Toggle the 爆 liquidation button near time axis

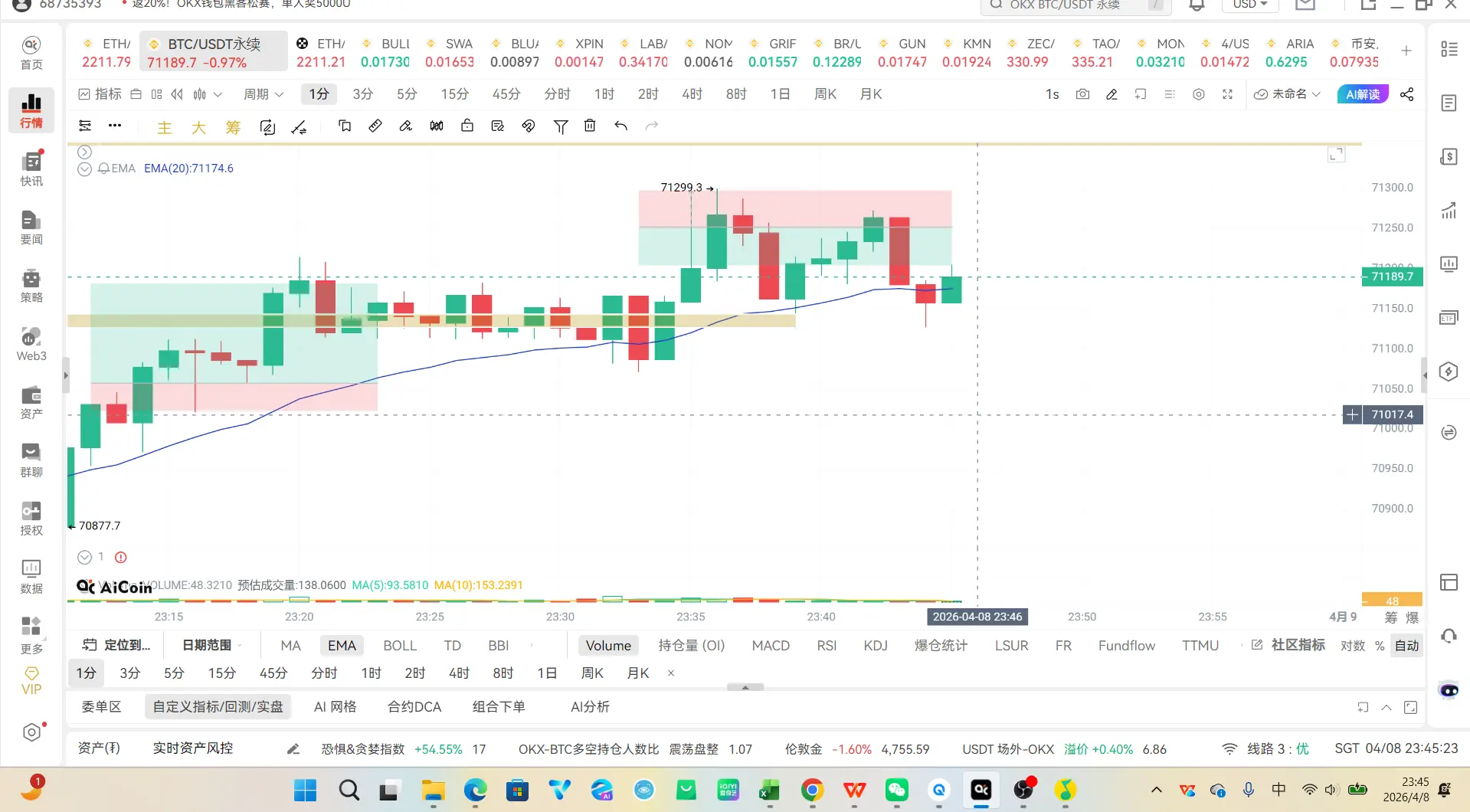coord(1413,617)
